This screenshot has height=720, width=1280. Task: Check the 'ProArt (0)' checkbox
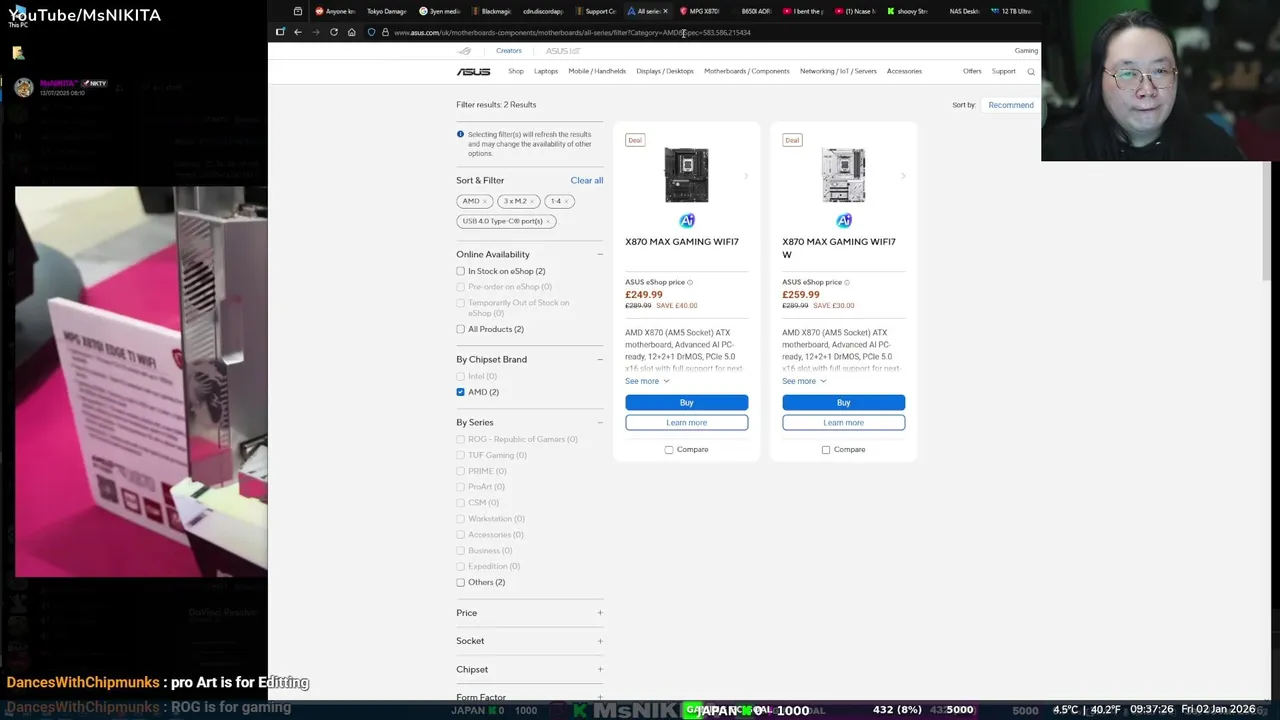pyautogui.click(x=460, y=487)
